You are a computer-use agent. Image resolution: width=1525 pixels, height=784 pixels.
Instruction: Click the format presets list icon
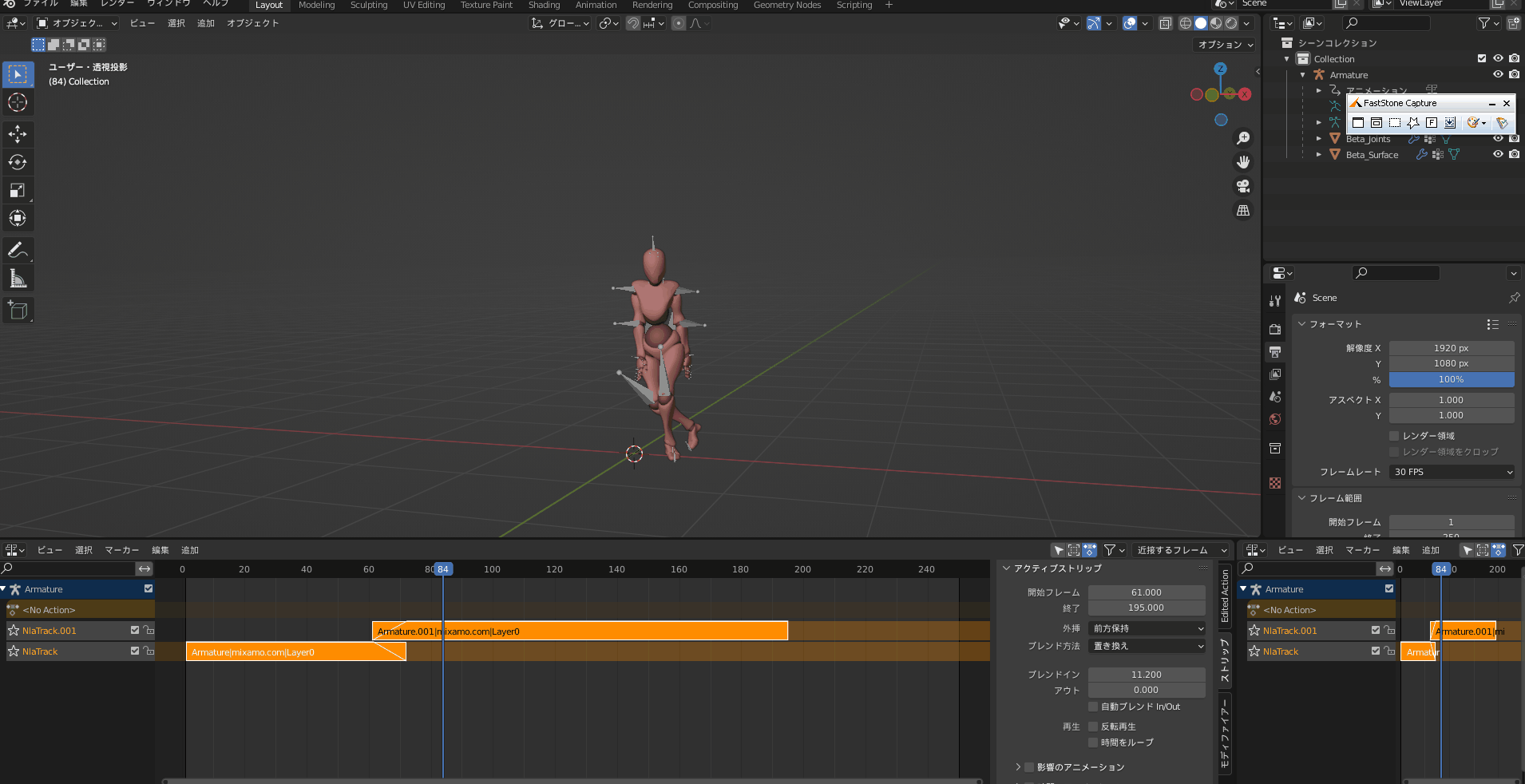coord(1492,324)
